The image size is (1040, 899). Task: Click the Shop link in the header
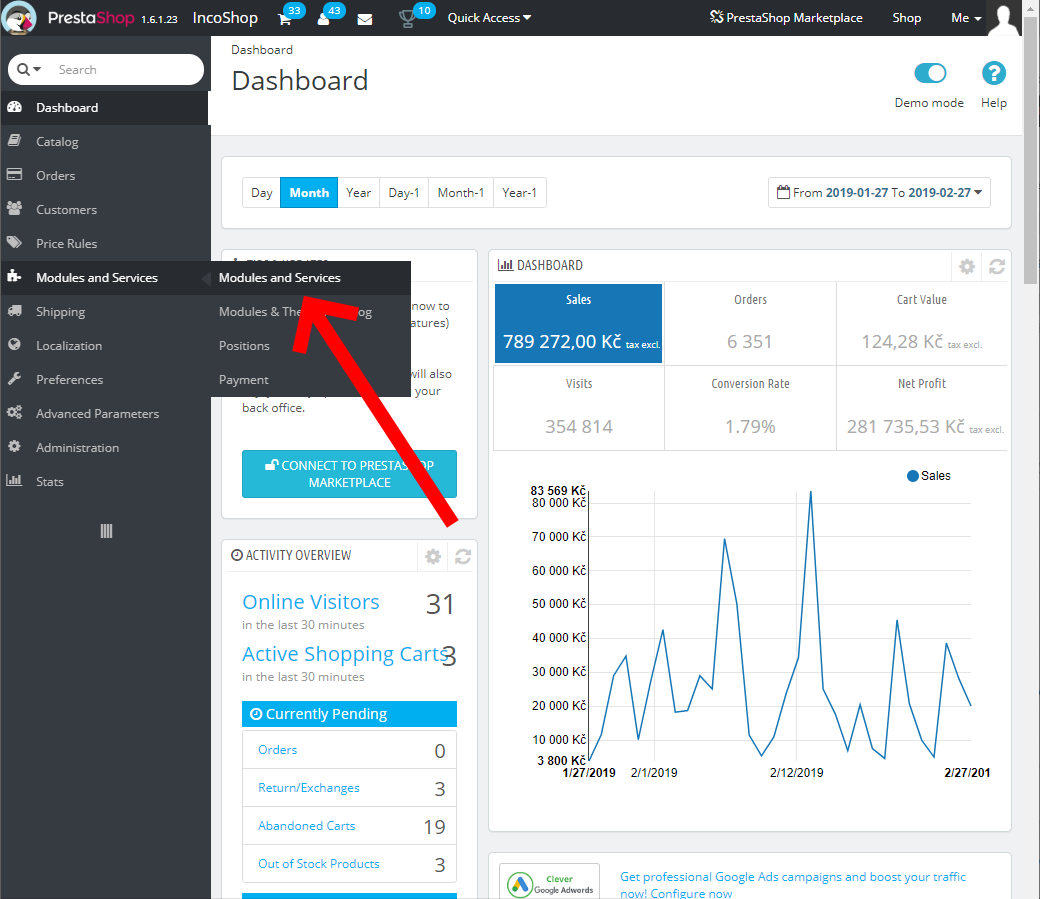coord(906,18)
